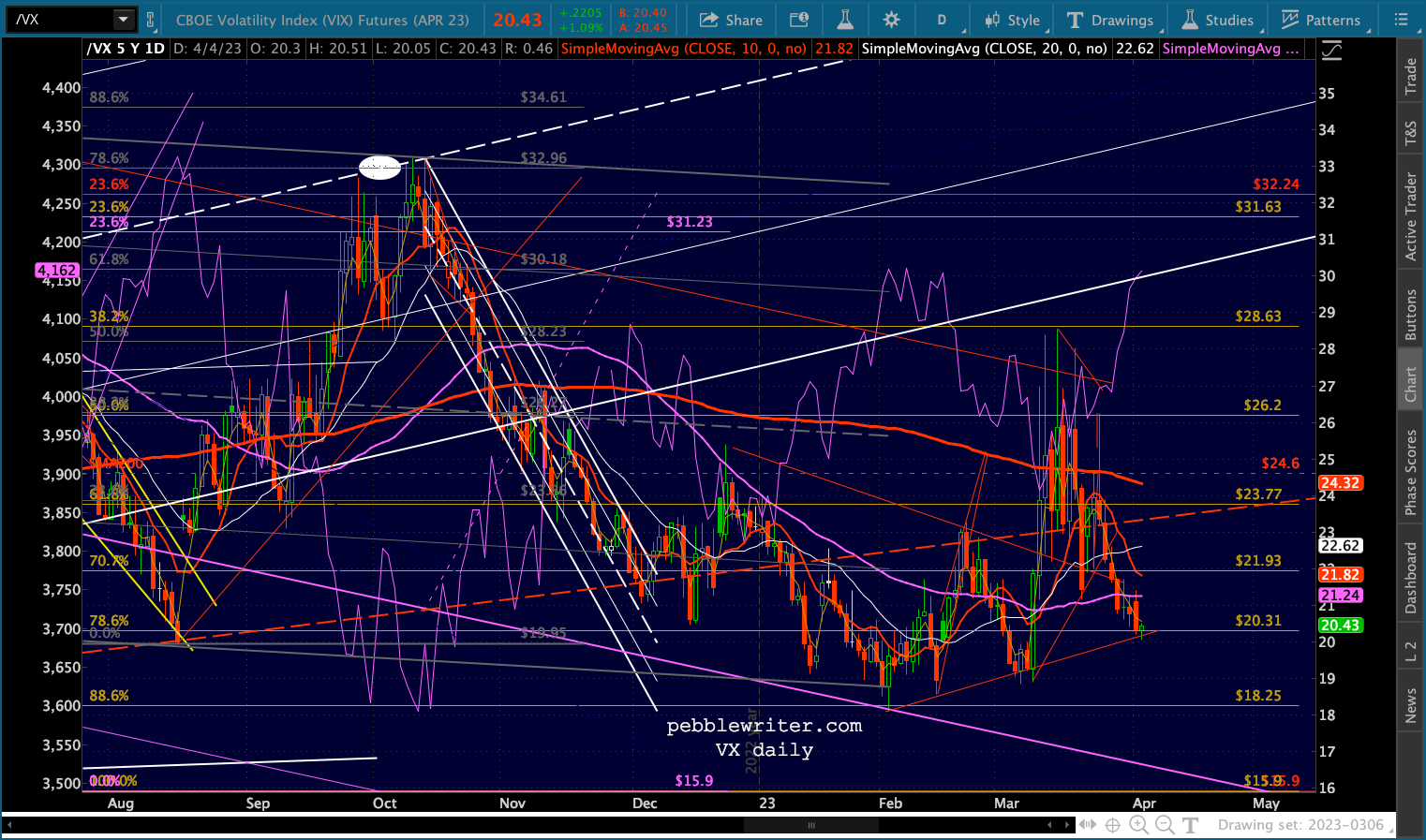Open the Active Trader side tab
This screenshot has width=1426, height=840.
pyautogui.click(x=1410, y=216)
